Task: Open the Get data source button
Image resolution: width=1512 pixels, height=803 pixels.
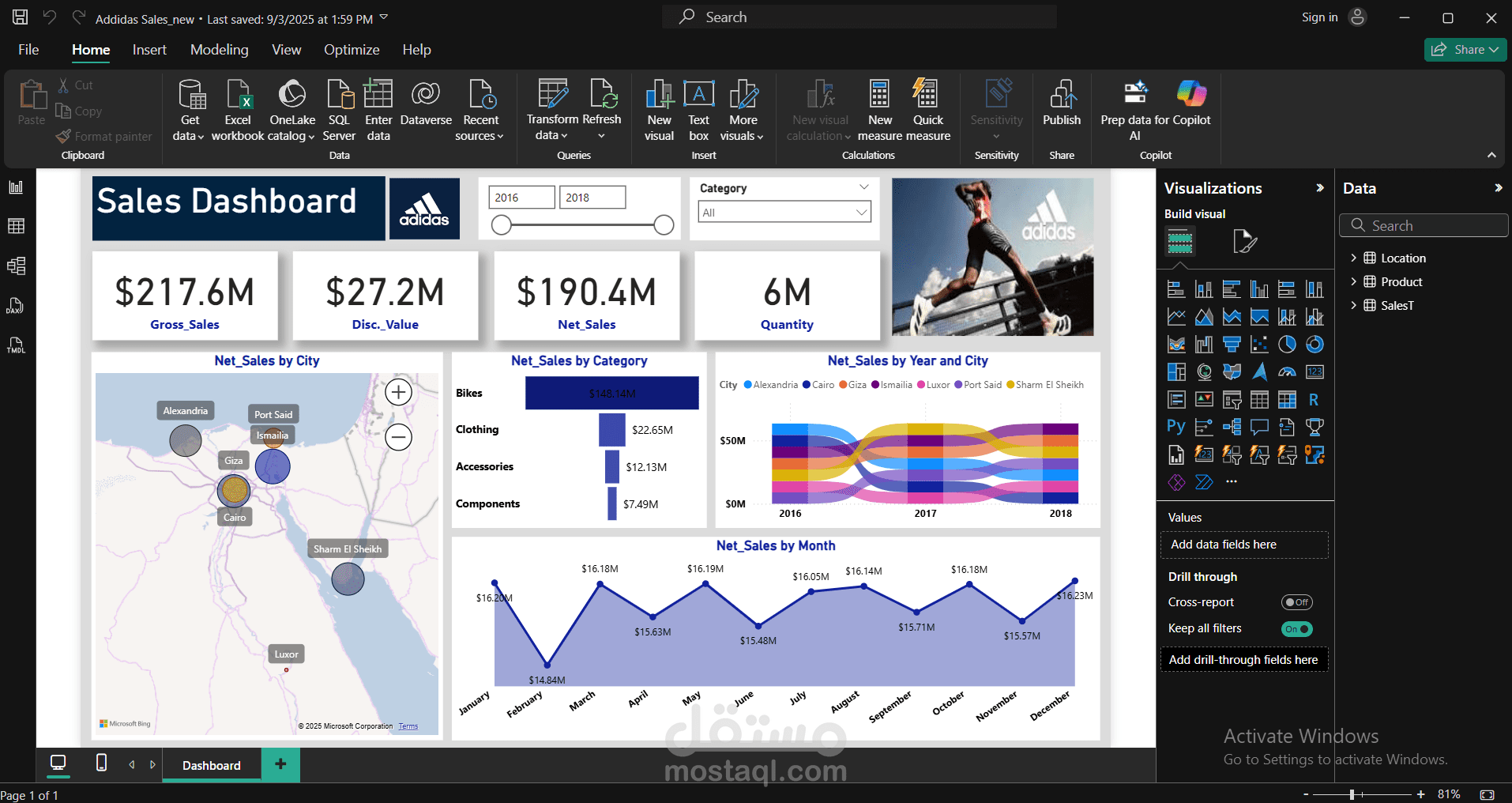Action: coord(188,110)
